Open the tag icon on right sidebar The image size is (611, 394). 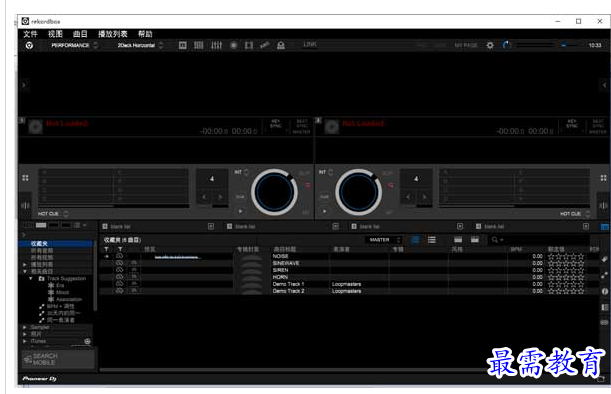604,259
